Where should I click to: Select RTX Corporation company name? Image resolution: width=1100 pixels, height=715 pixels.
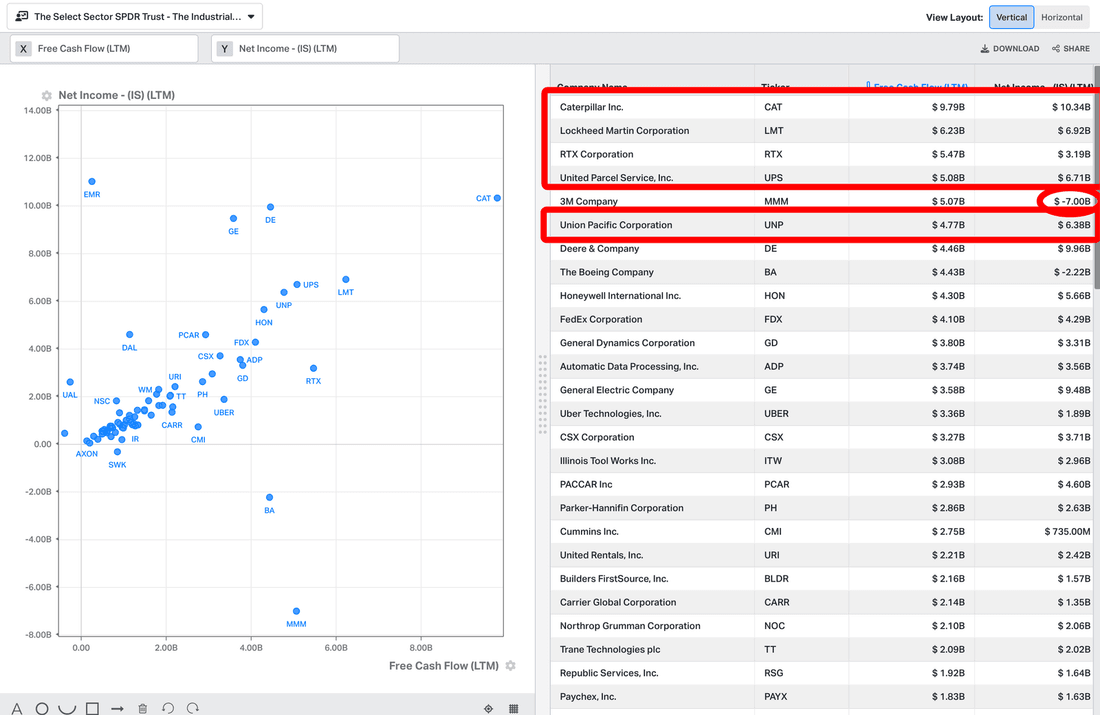coord(596,154)
